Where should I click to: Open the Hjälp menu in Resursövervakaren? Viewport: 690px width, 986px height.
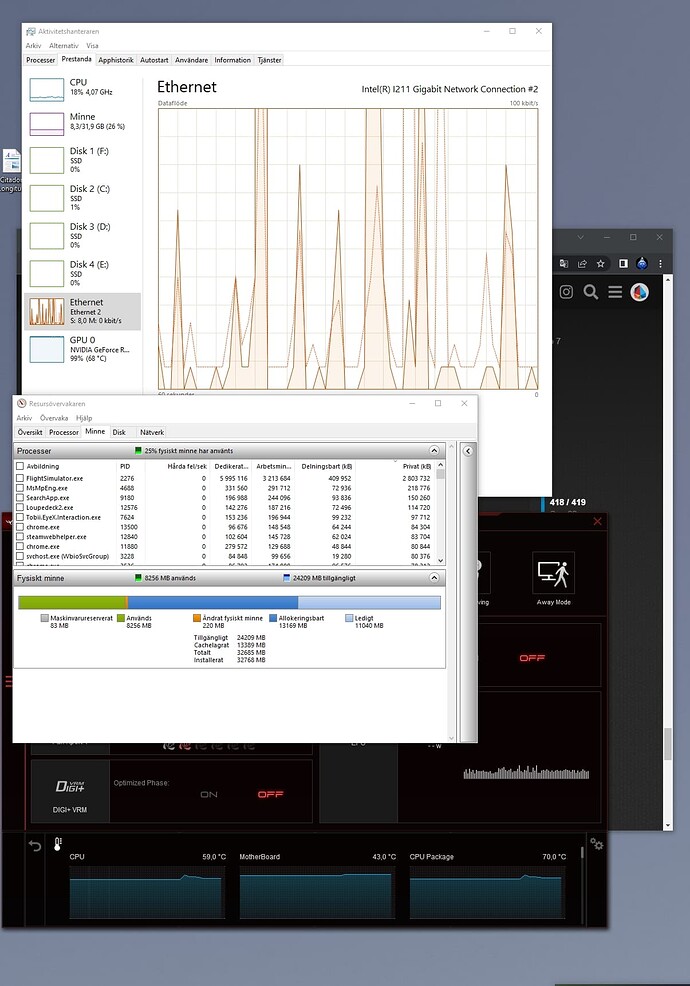[84, 418]
